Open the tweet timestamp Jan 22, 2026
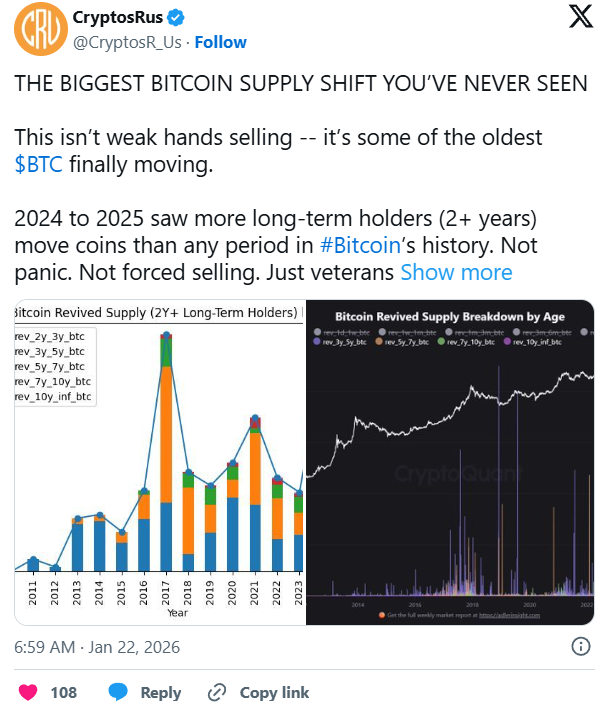Viewport: 610px width, 706px height. pos(97,647)
